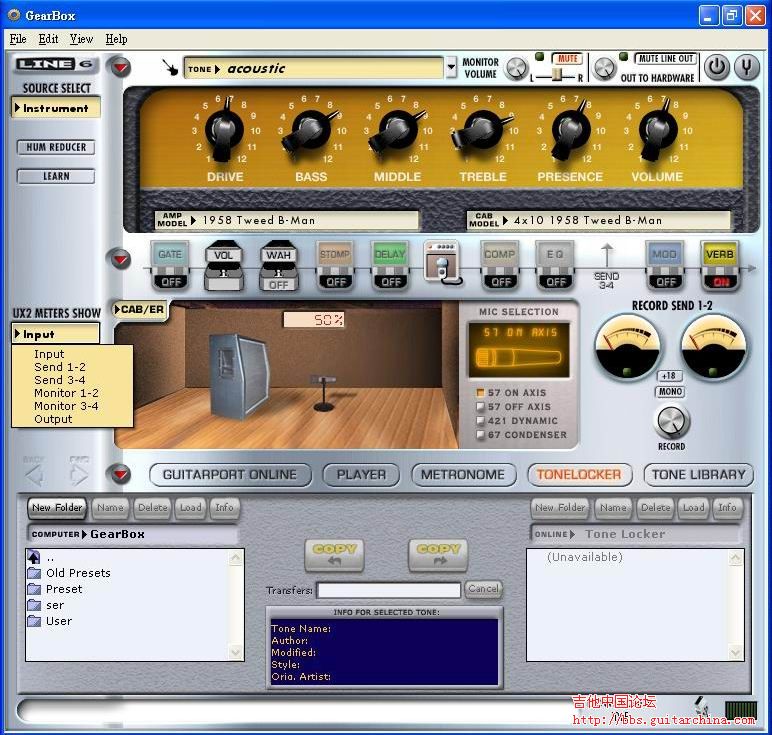Click the guitar icon beside tone name
The height and width of the screenshot is (735, 772).
point(170,68)
